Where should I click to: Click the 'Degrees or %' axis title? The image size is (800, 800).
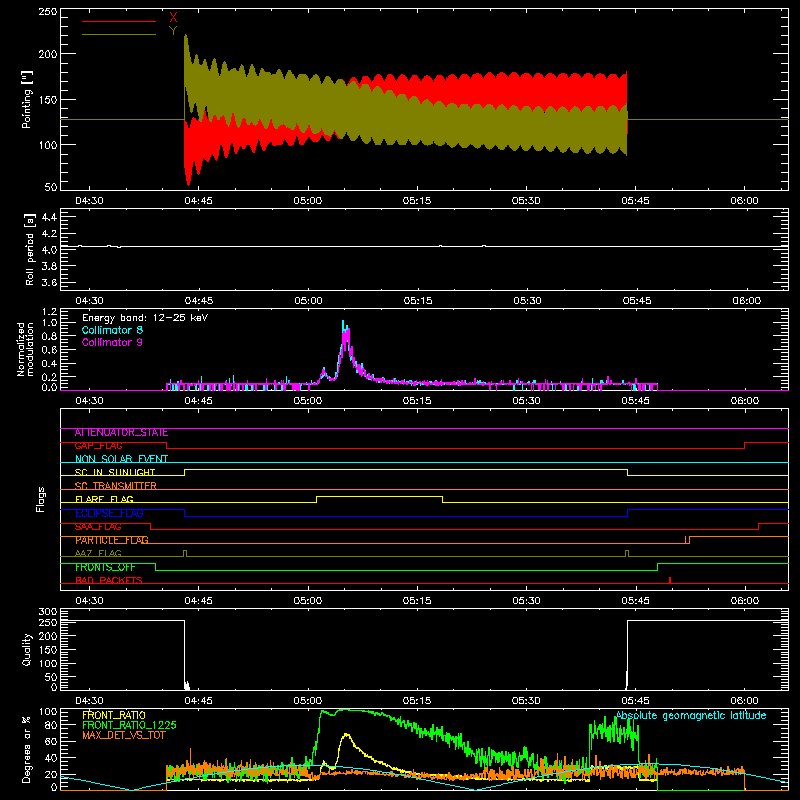pyautogui.click(x=27, y=749)
